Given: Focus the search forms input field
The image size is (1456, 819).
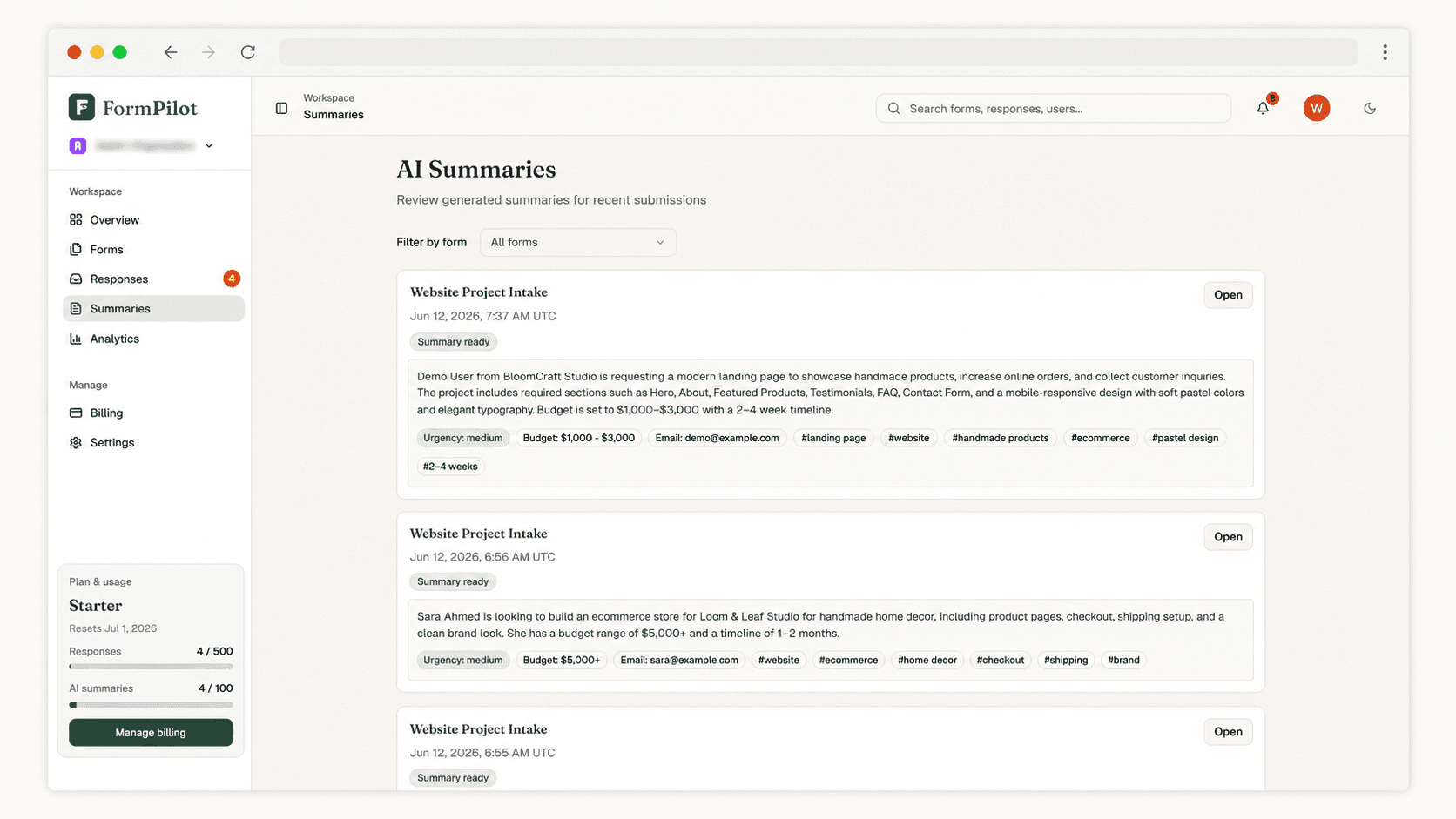Looking at the screenshot, I should click(x=1053, y=109).
